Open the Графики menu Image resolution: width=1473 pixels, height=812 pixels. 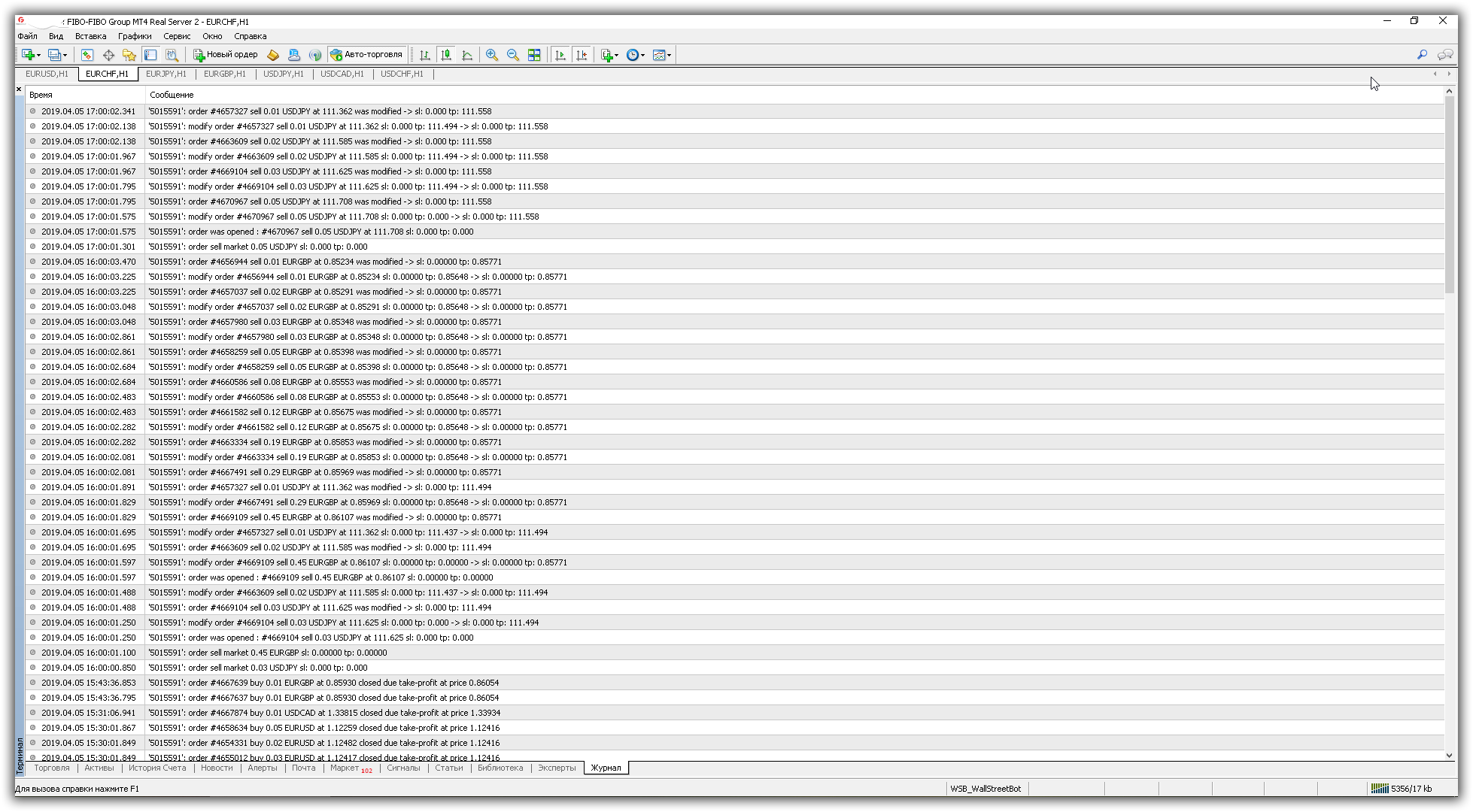135,36
